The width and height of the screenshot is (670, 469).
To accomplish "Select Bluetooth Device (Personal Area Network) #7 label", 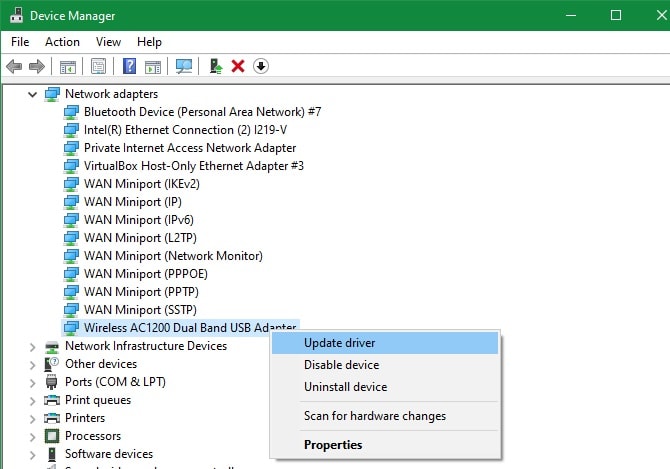I will tap(203, 112).
